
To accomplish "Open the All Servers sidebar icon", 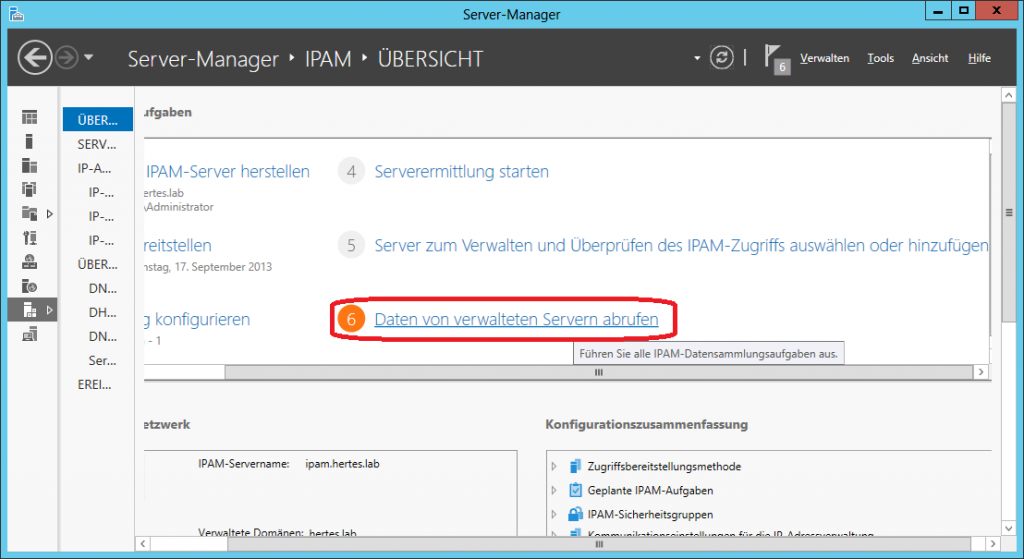I will [x=29, y=166].
